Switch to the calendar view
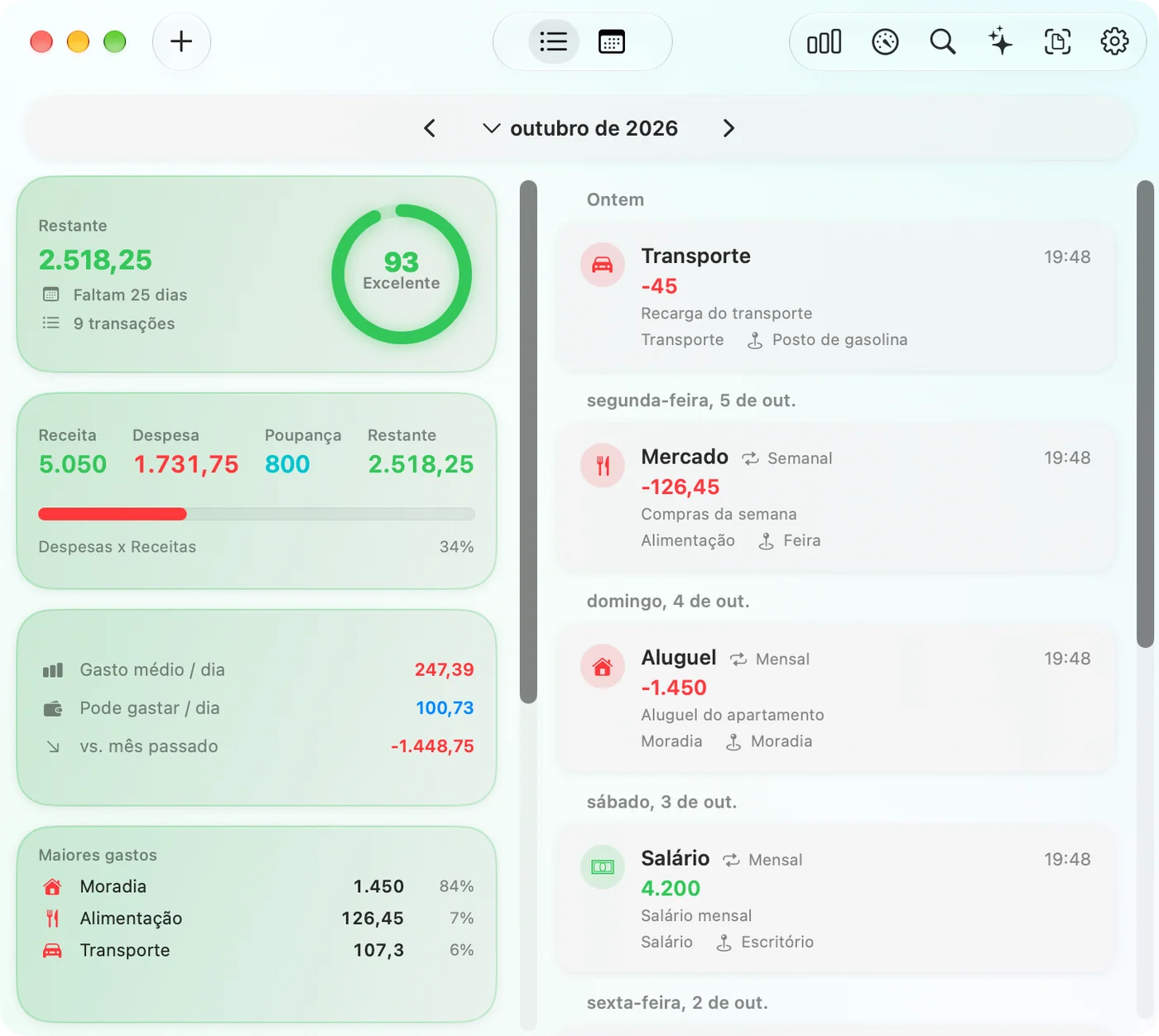The height and width of the screenshot is (1036, 1159). click(x=612, y=41)
